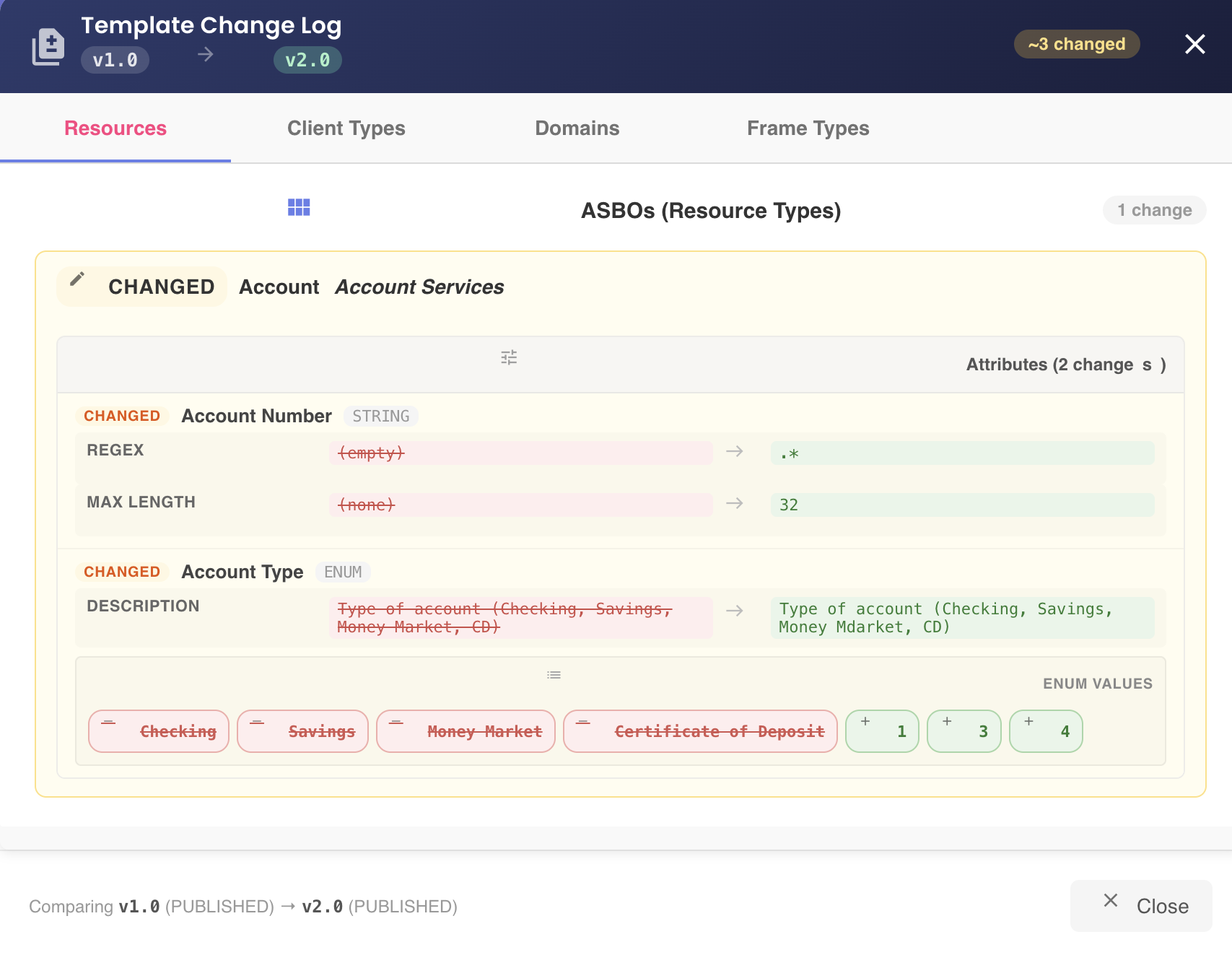Click the minus icon on Checking chip
This screenshot has height=968, width=1232.
coord(108,722)
